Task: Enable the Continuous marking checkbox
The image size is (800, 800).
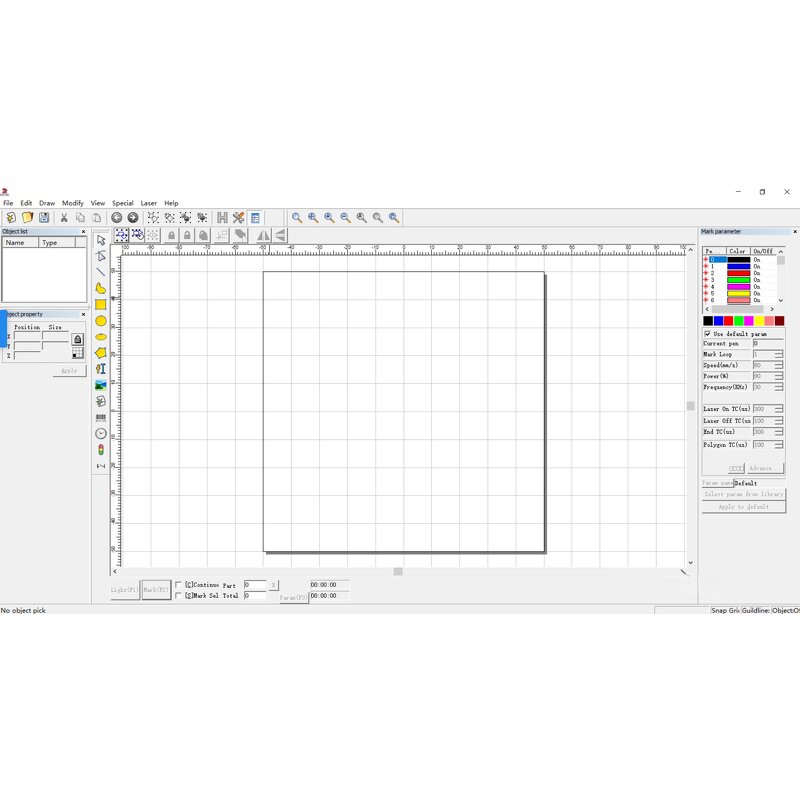Action: [x=179, y=585]
